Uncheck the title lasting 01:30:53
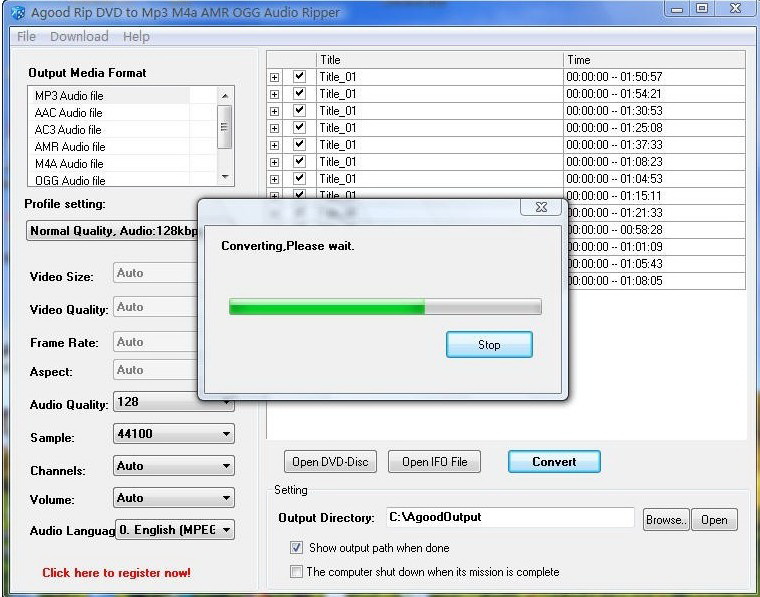The width and height of the screenshot is (760, 597). pyautogui.click(x=300, y=110)
